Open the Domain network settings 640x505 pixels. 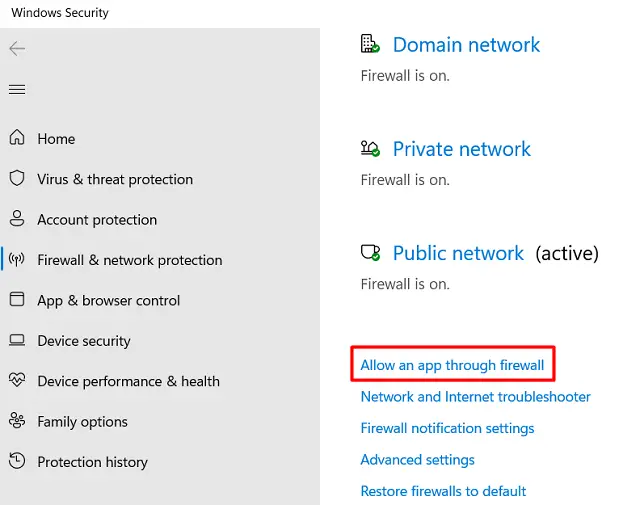tap(466, 45)
